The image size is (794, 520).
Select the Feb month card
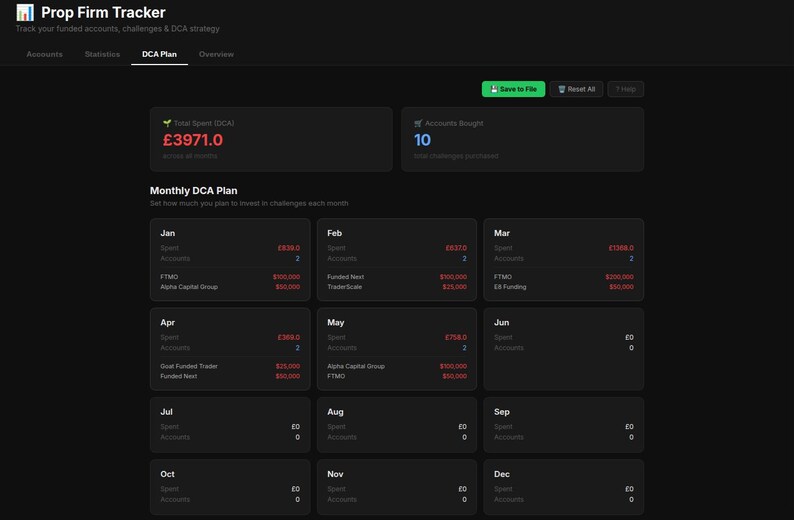(397, 260)
